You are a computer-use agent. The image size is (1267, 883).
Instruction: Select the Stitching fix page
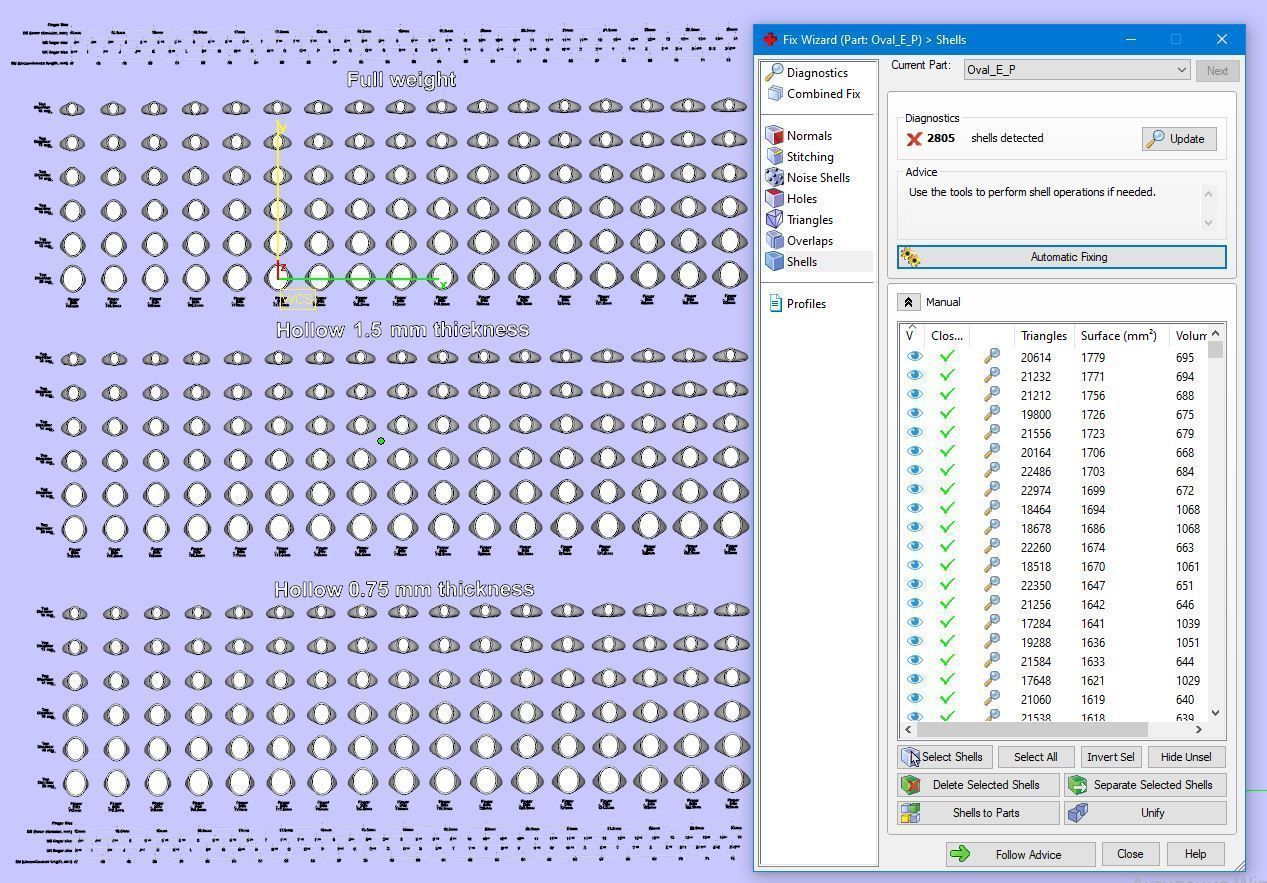[810, 157]
